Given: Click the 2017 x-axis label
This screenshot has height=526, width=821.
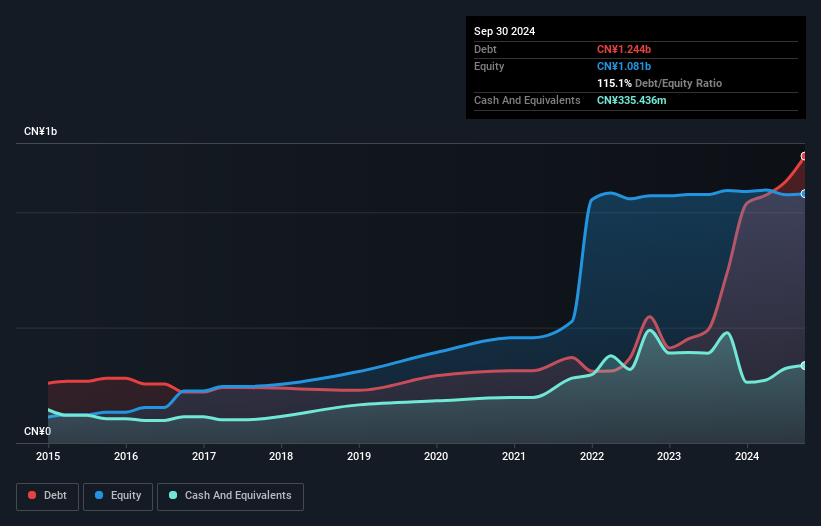Looking at the screenshot, I should click(204, 456).
